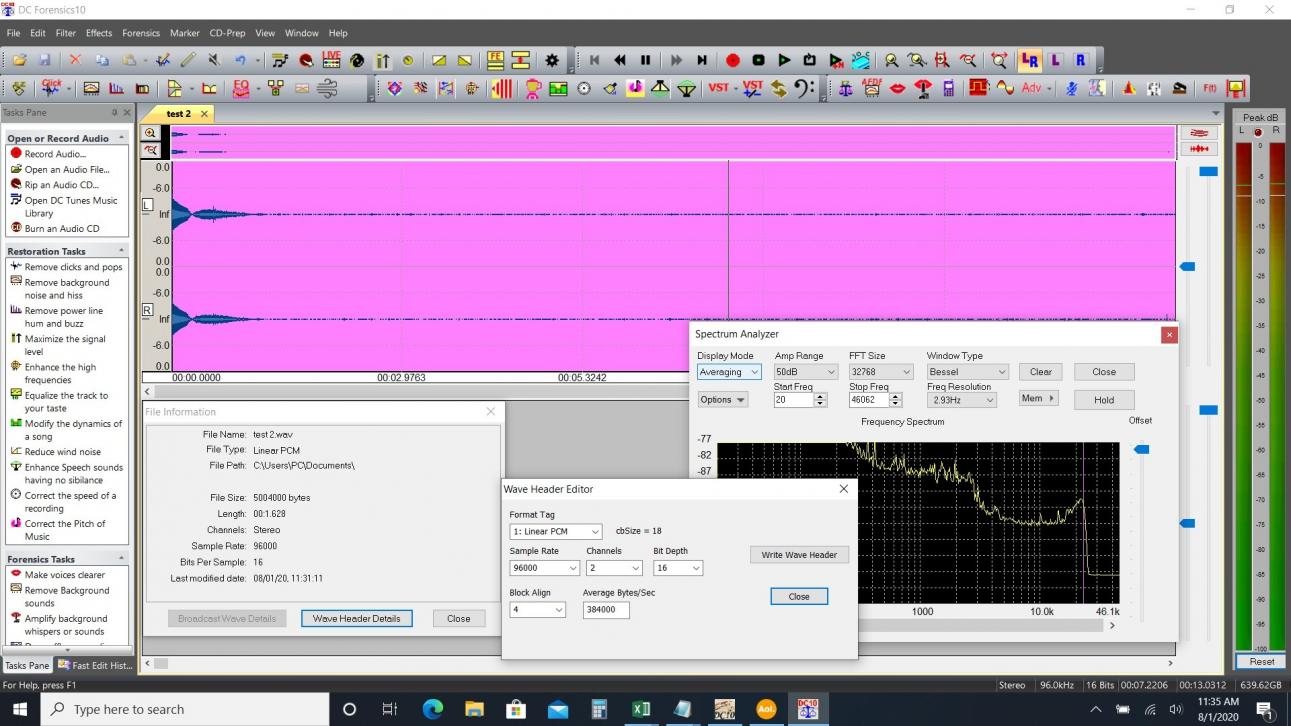Click the looped play transport button
The image size is (1291, 726).
pyautogui.click(x=810, y=60)
